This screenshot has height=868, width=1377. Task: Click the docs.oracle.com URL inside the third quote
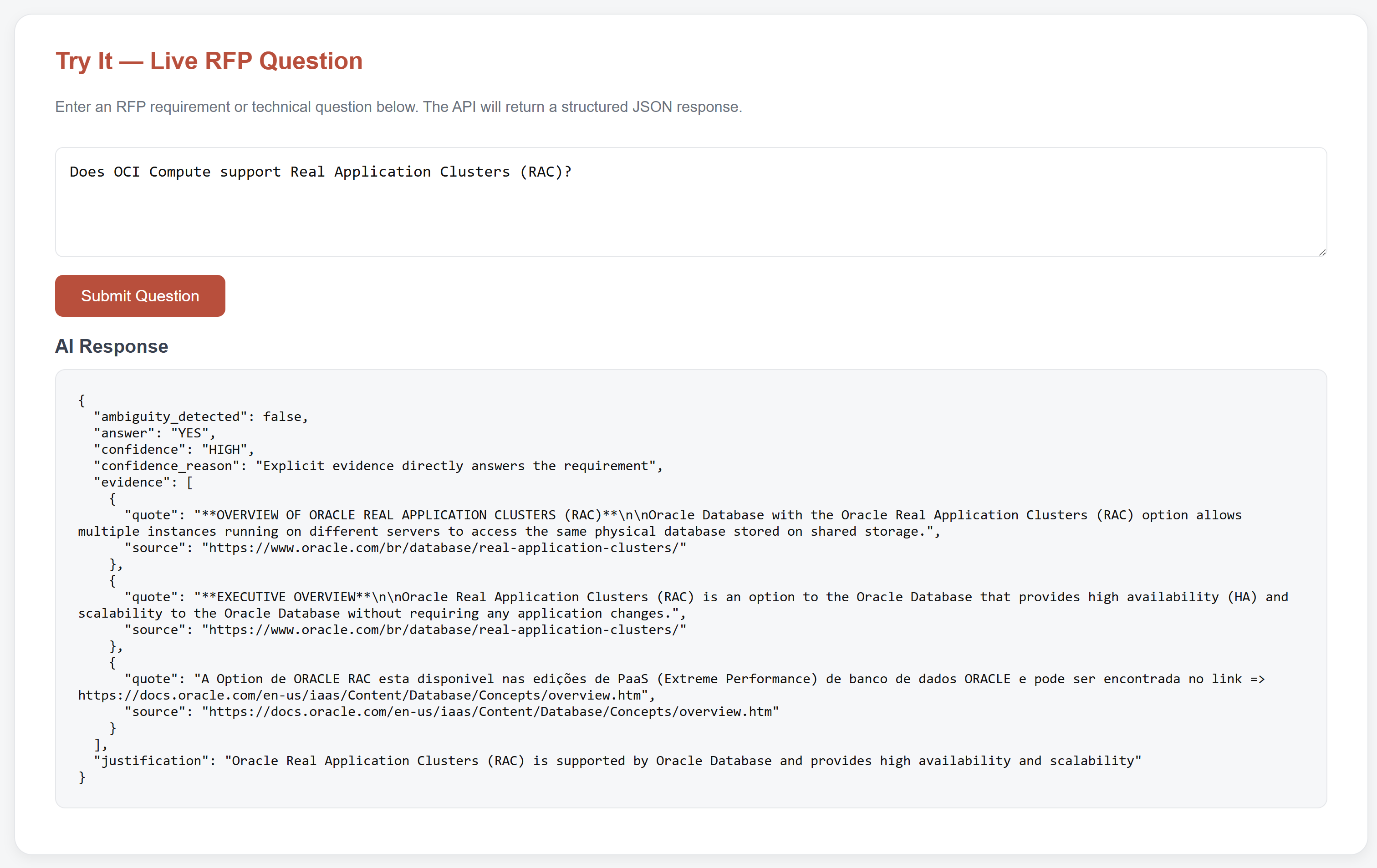359,695
